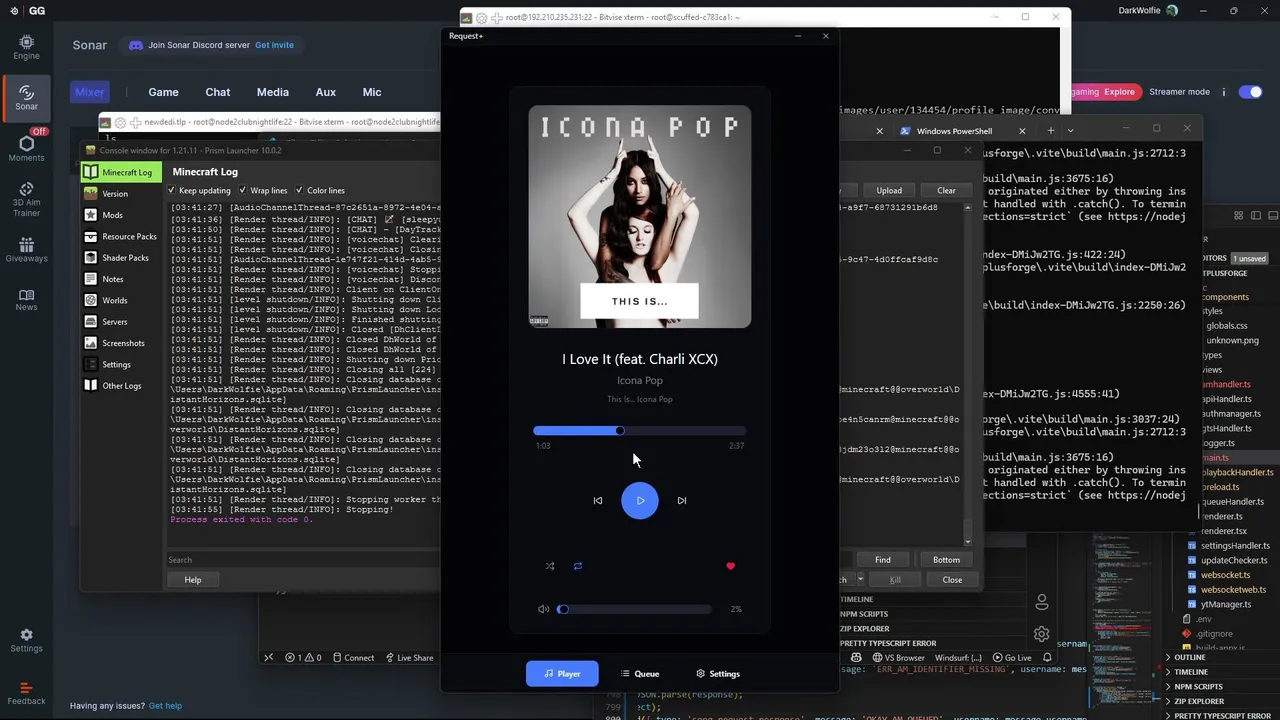Open Giveaways in the GG sidebar
This screenshot has width=1280, height=720.
click(x=26, y=250)
